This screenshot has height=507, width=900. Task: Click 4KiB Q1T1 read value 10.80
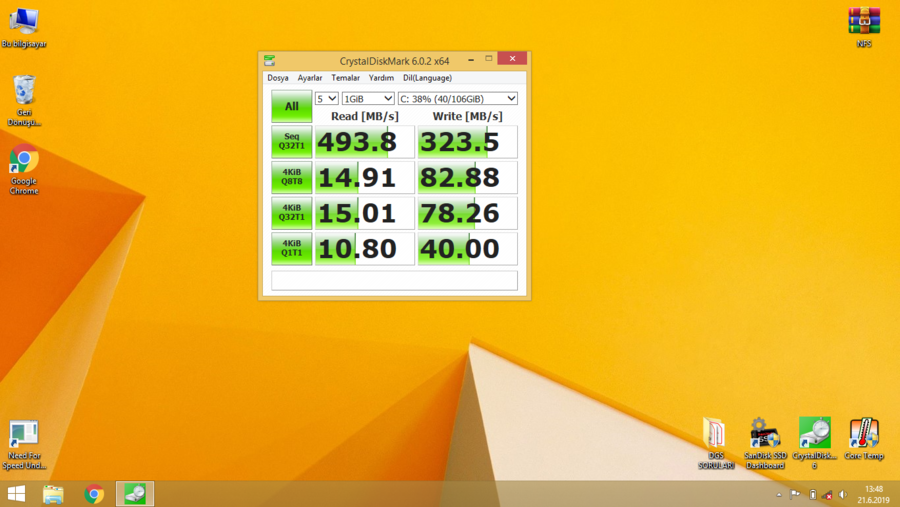click(364, 249)
